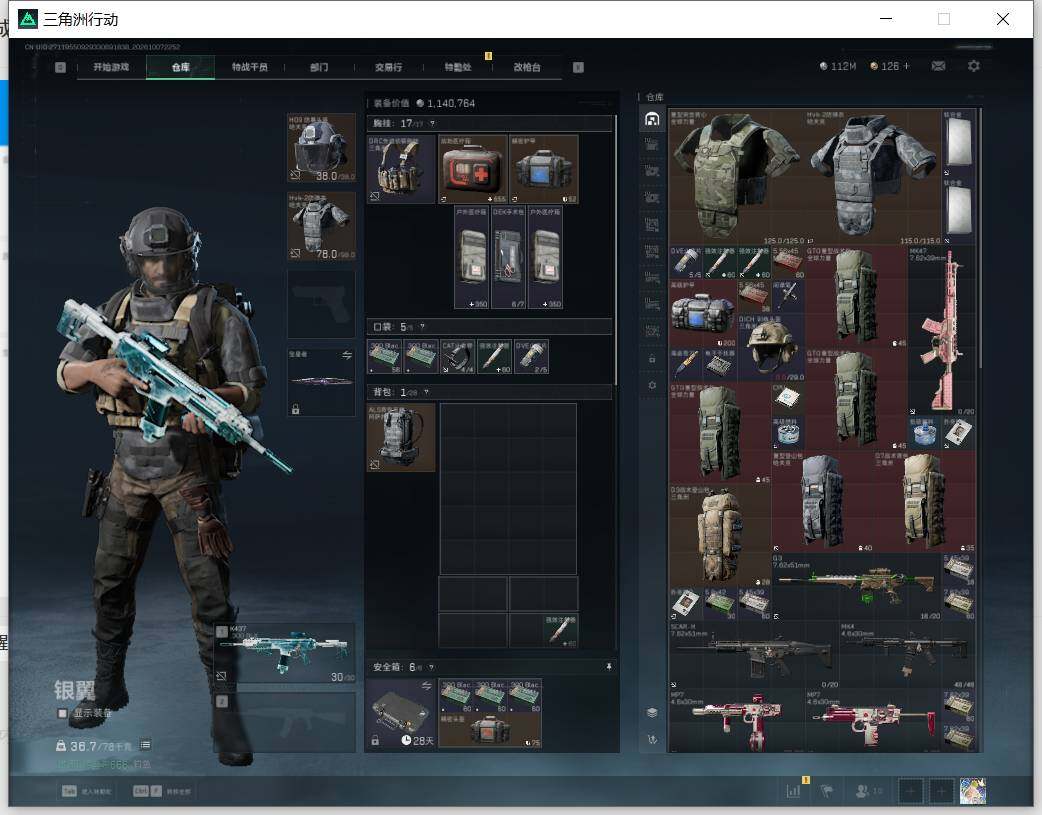The image size is (1042, 815).
Task: Add currency with the plus beside 126
Action: pos(906,66)
